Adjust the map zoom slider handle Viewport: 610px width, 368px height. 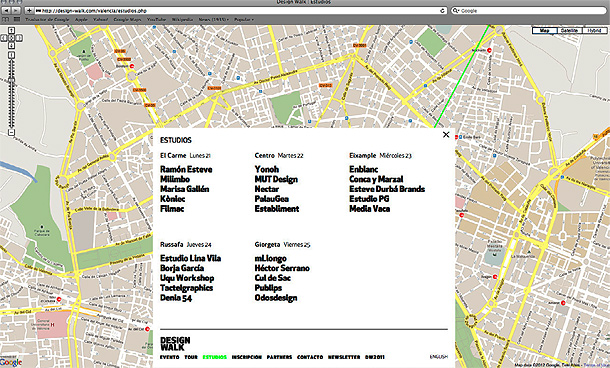(11, 80)
